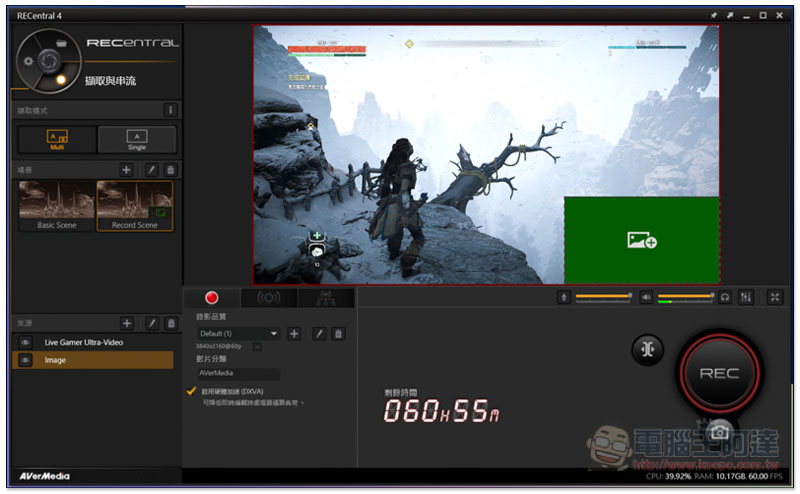Toggle visibility of Image source
Screen dimensions: 800x494
point(25,360)
